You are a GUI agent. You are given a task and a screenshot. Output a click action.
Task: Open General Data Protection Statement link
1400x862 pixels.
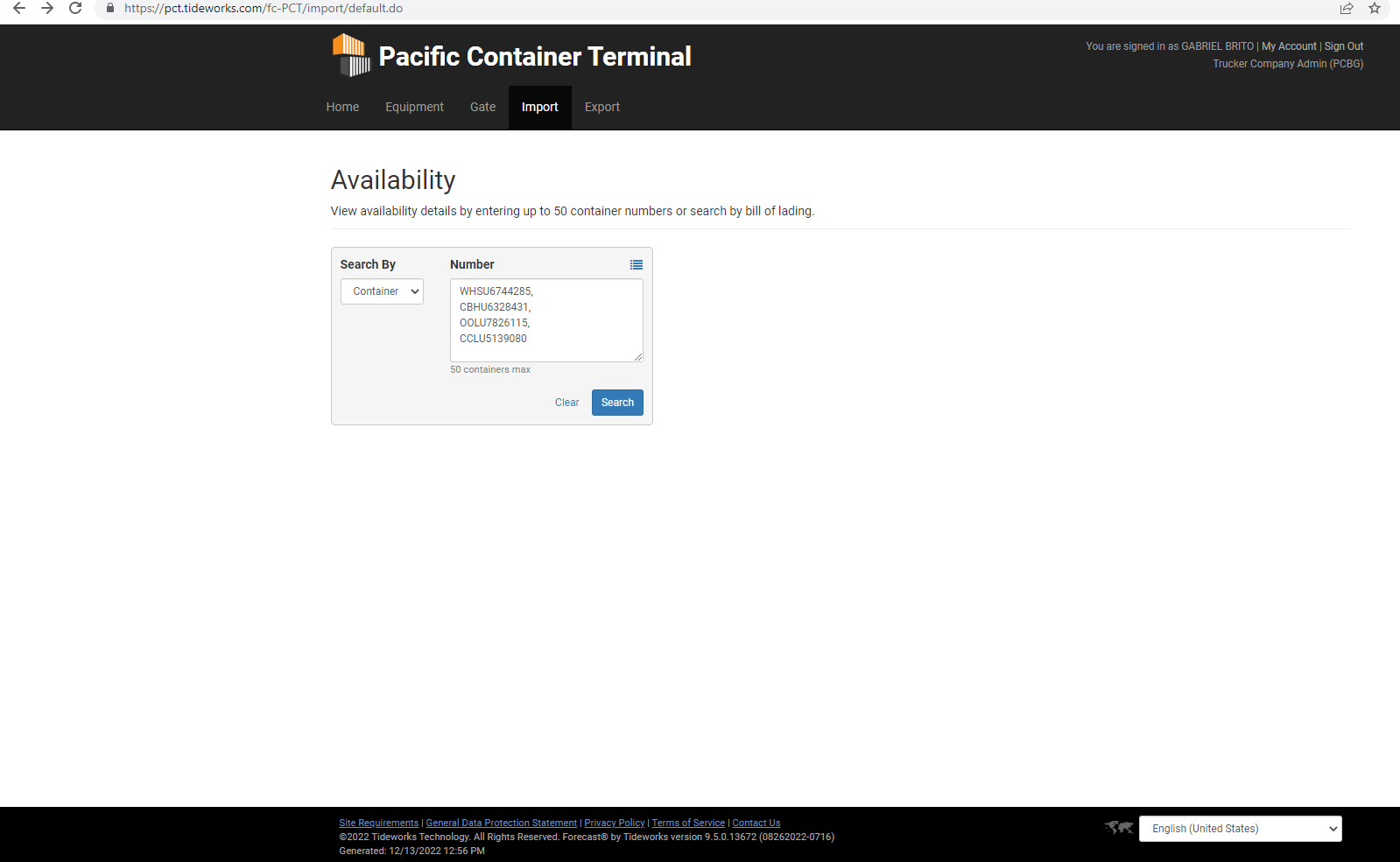(x=502, y=823)
